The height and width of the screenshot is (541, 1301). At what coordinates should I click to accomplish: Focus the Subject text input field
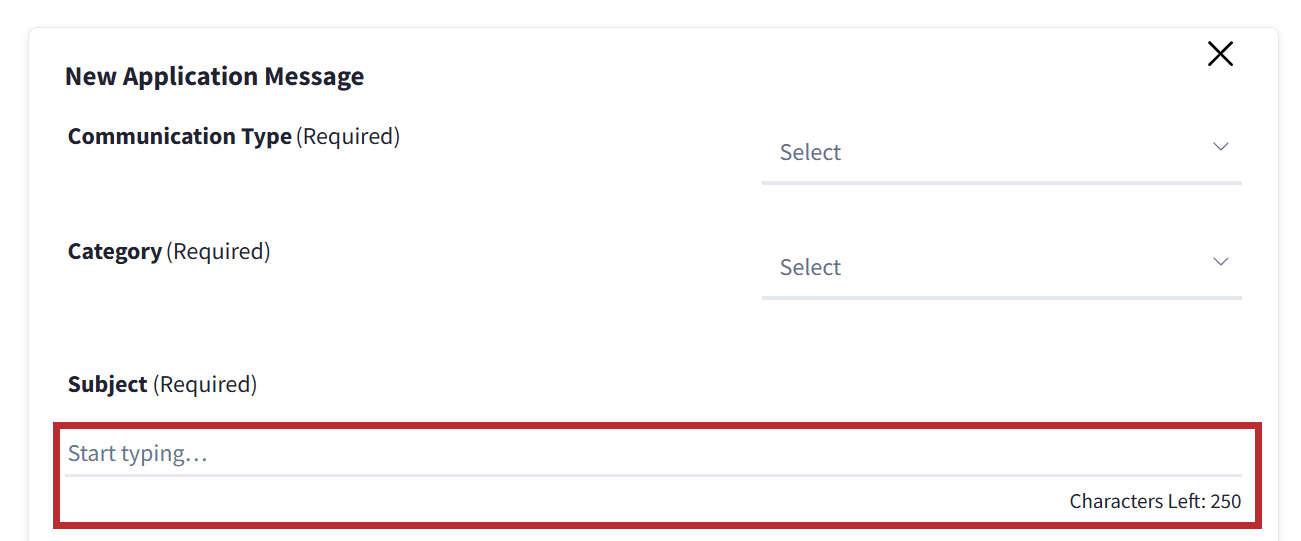coord(652,454)
